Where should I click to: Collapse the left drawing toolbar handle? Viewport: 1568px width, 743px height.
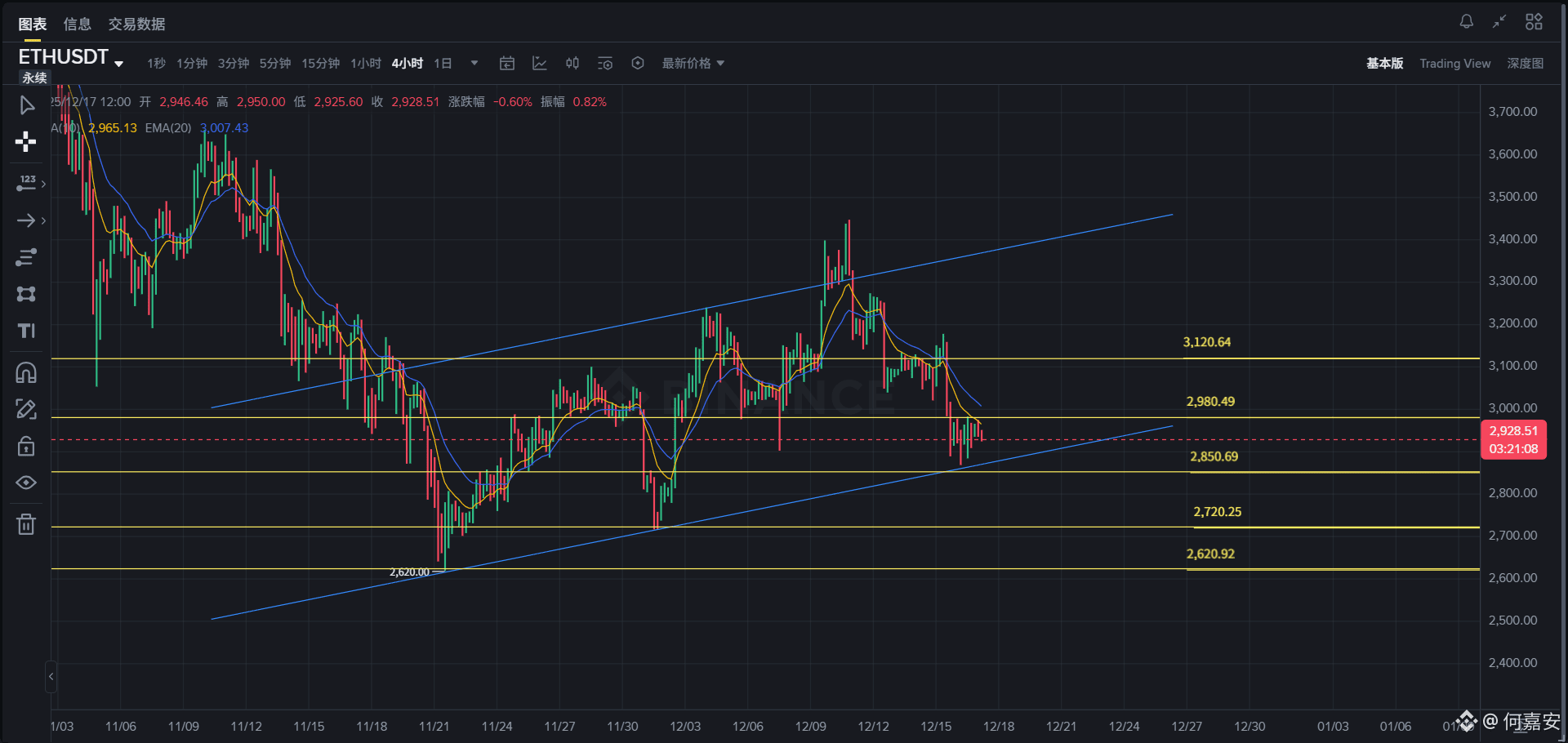51,676
